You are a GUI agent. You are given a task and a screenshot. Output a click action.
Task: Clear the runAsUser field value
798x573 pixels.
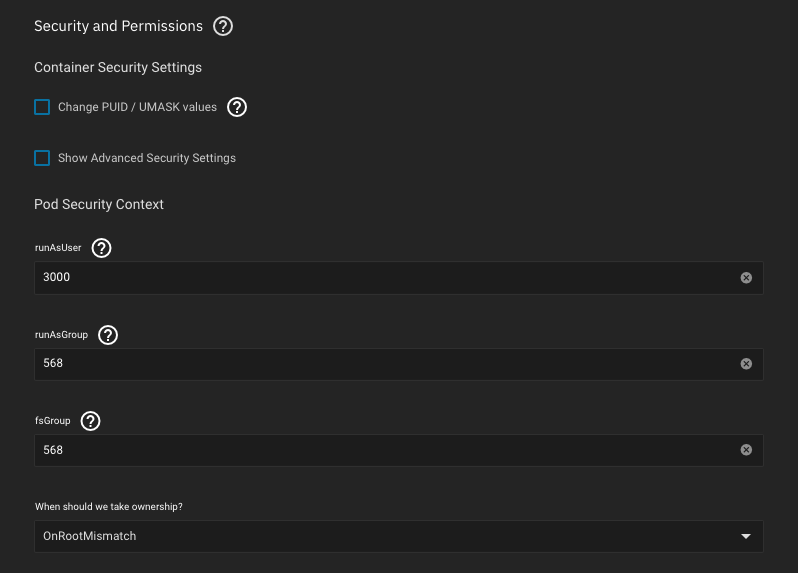pyautogui.click(x=746, y=278)
